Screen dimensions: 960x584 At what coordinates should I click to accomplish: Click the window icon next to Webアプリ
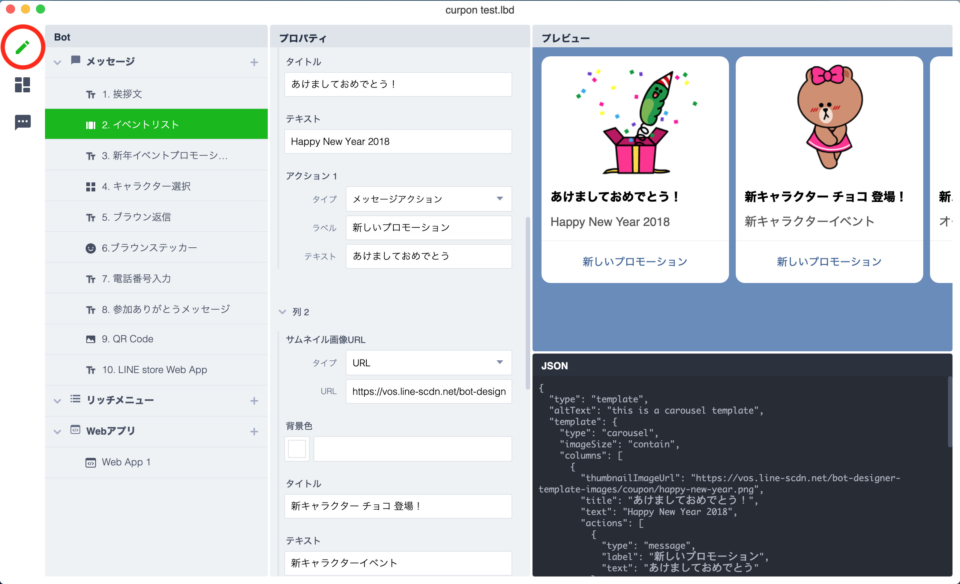pyautogui.click(x=75, y=430)
